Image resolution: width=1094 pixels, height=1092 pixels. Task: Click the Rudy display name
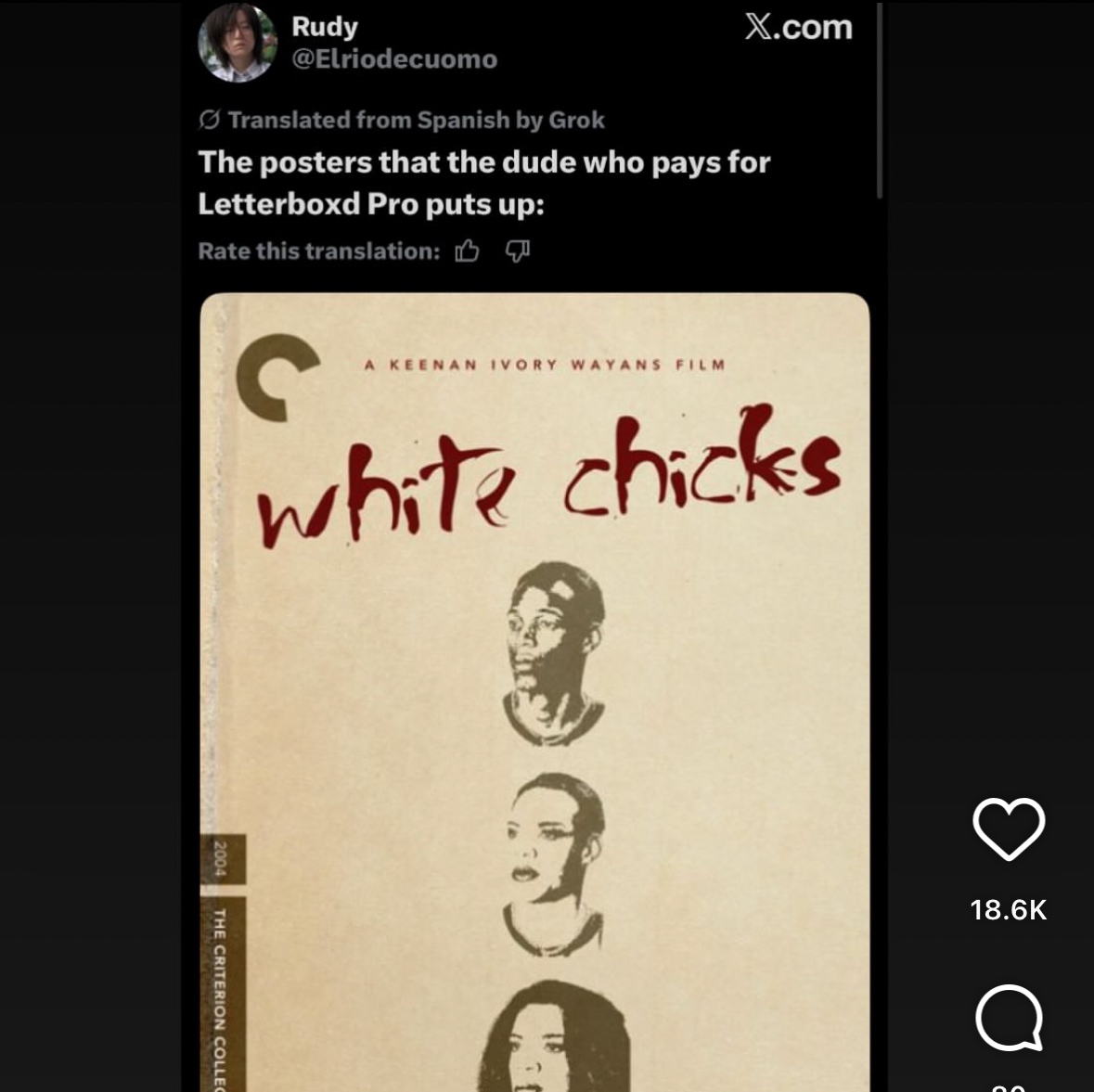(325, 27)
